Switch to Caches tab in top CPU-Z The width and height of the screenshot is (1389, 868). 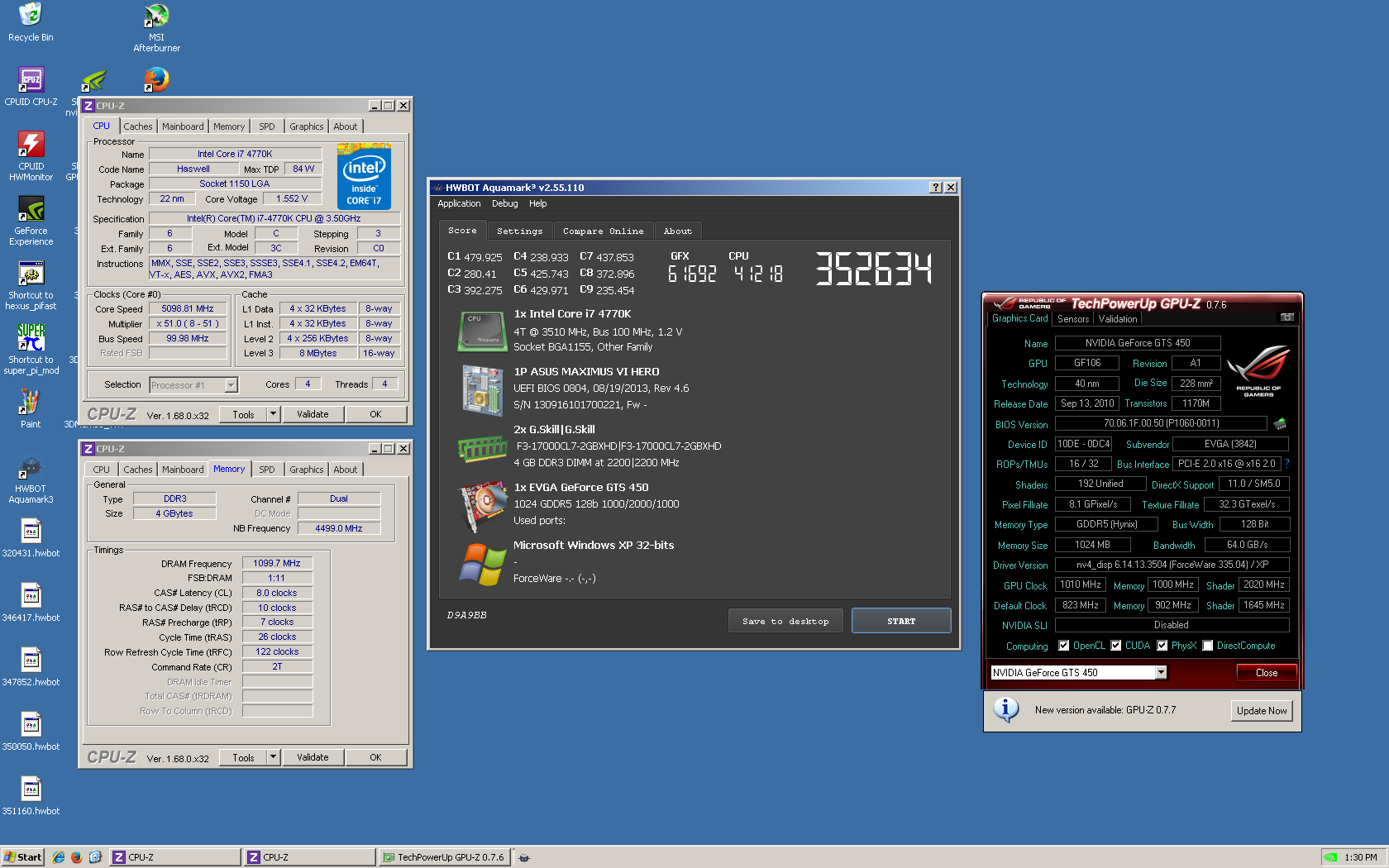[138, 126]
